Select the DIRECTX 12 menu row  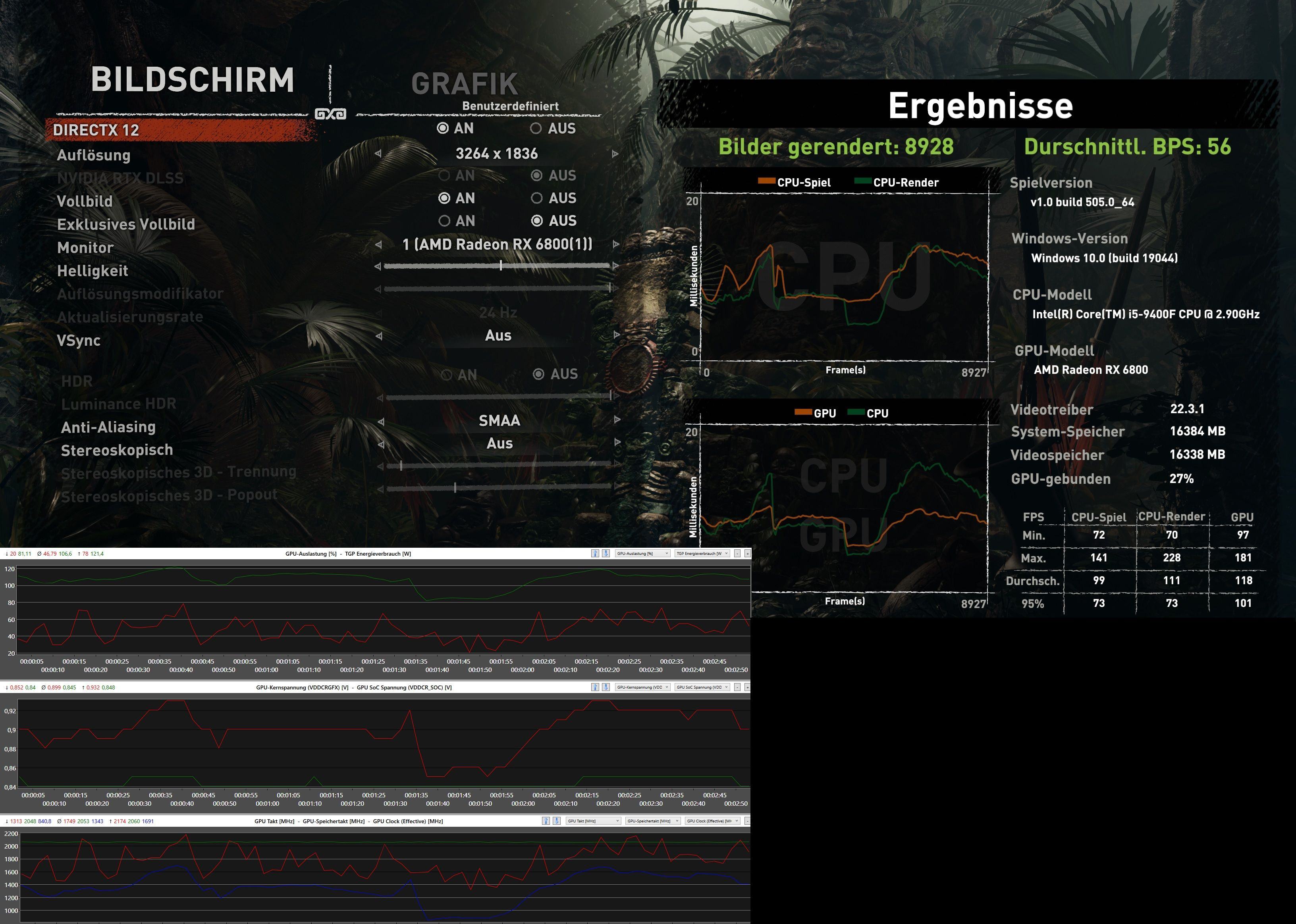[x=181, y=130]
